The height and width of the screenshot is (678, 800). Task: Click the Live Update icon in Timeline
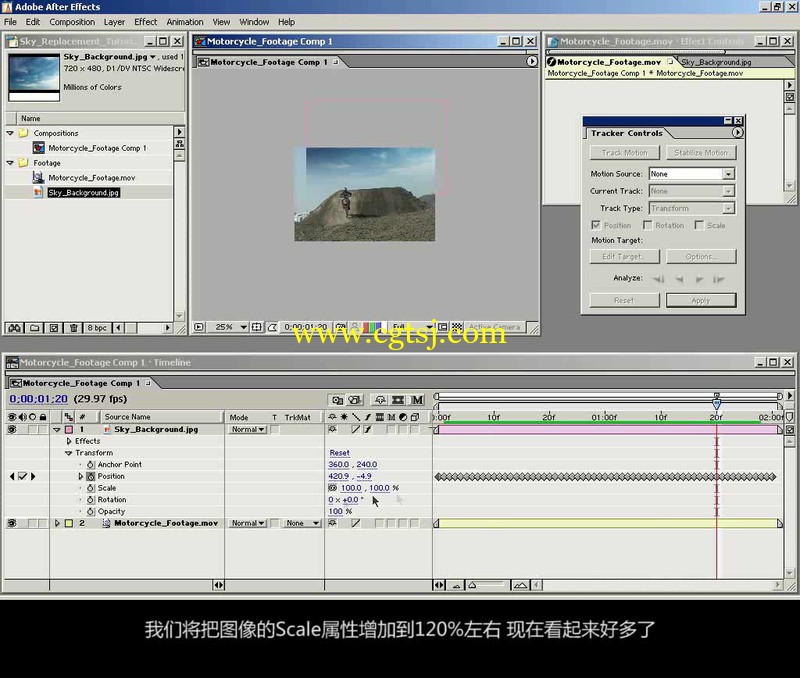338,400
